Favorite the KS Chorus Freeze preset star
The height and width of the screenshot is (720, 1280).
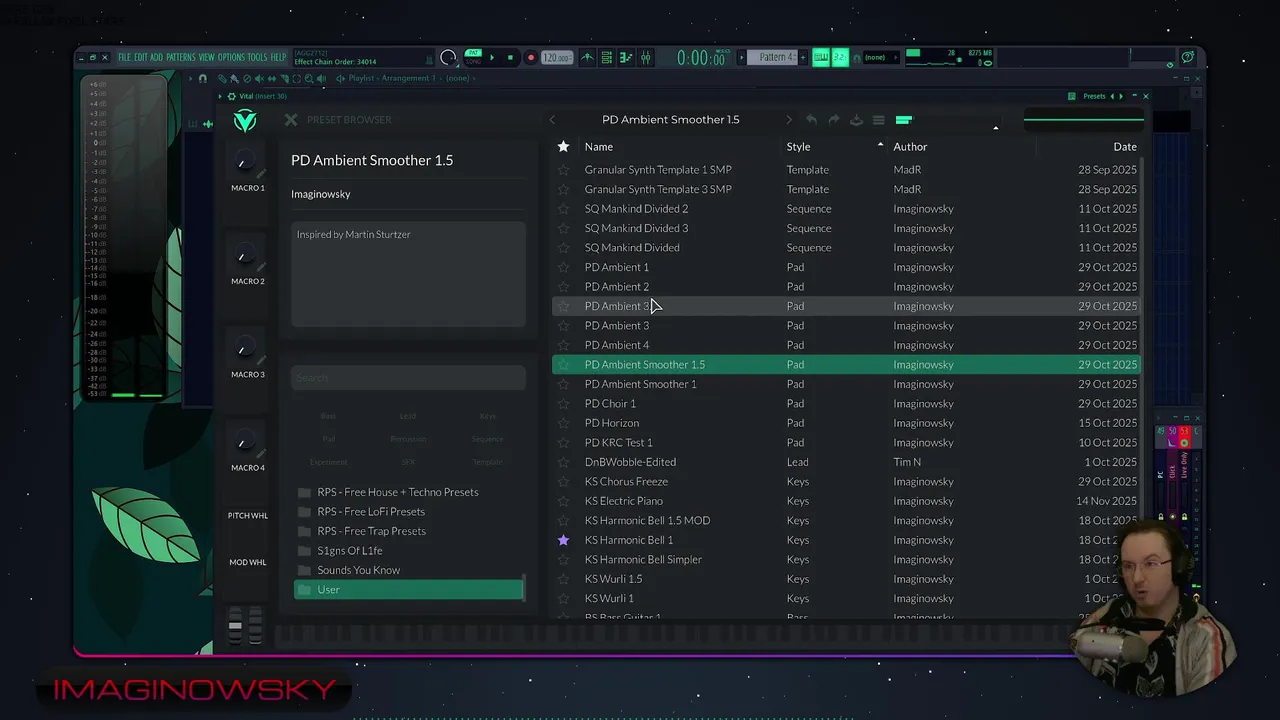(x=563, y=482)
